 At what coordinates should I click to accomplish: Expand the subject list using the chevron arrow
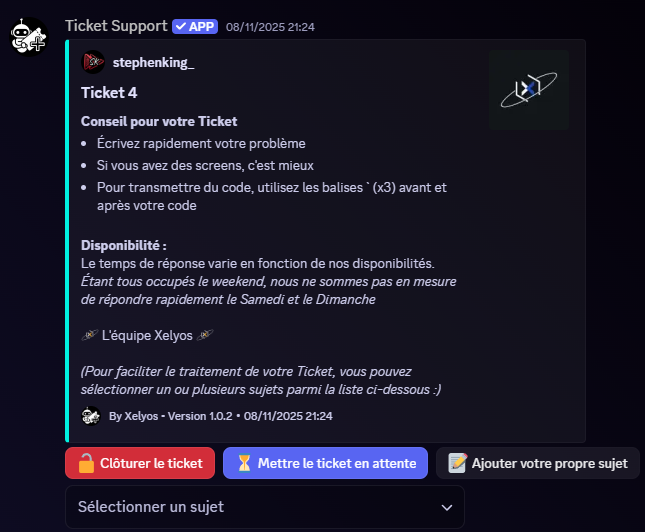(x=447, y=507)
